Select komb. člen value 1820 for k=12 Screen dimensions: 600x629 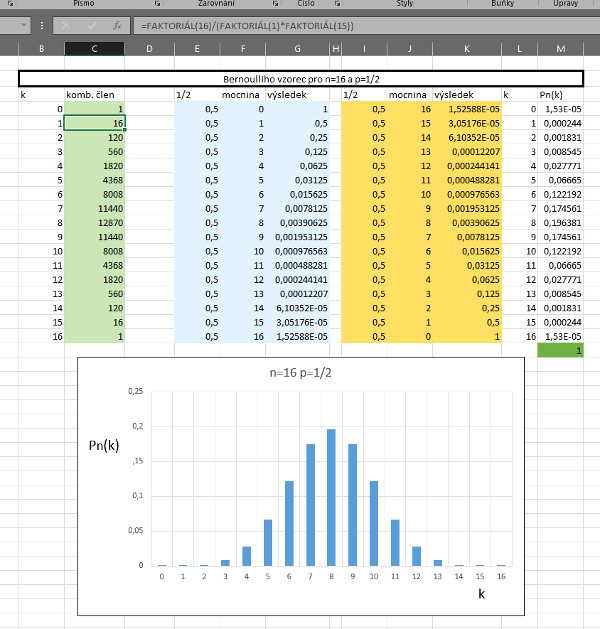click(94, 280)
